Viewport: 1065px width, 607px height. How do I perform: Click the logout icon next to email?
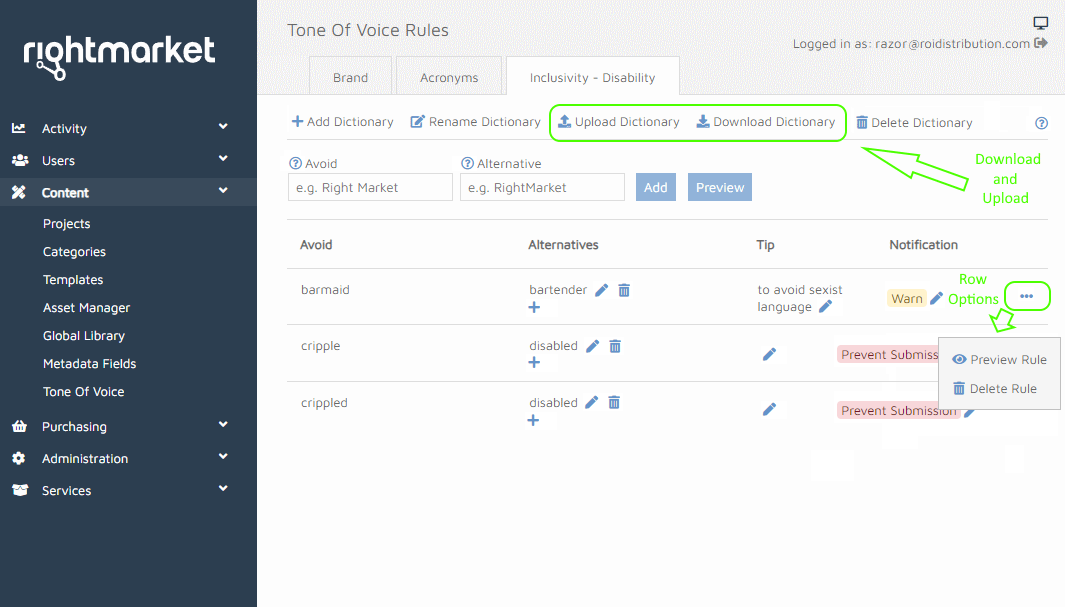(1041, 43)
